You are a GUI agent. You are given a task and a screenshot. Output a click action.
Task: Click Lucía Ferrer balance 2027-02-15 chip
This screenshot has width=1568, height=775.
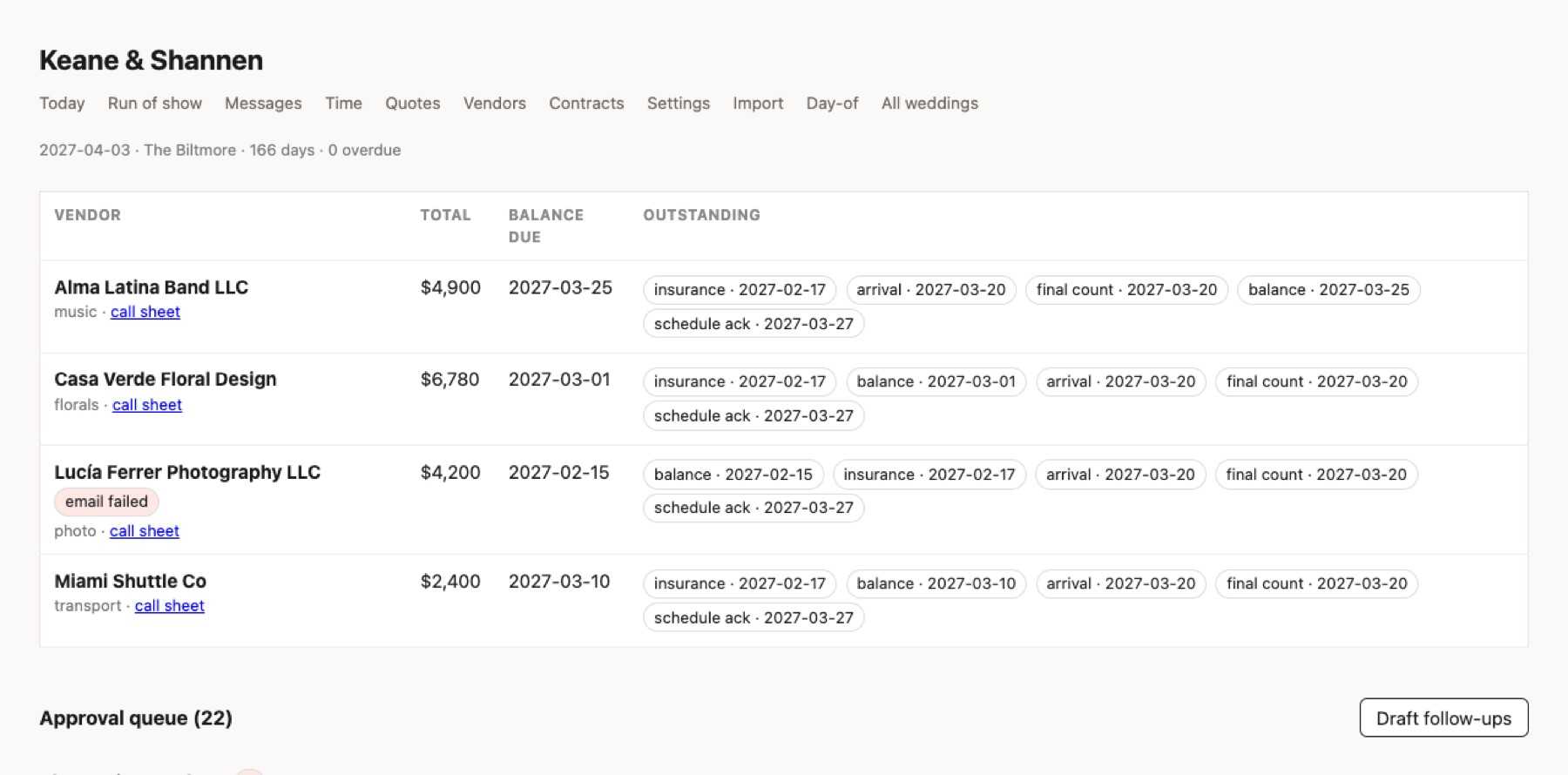733,475
